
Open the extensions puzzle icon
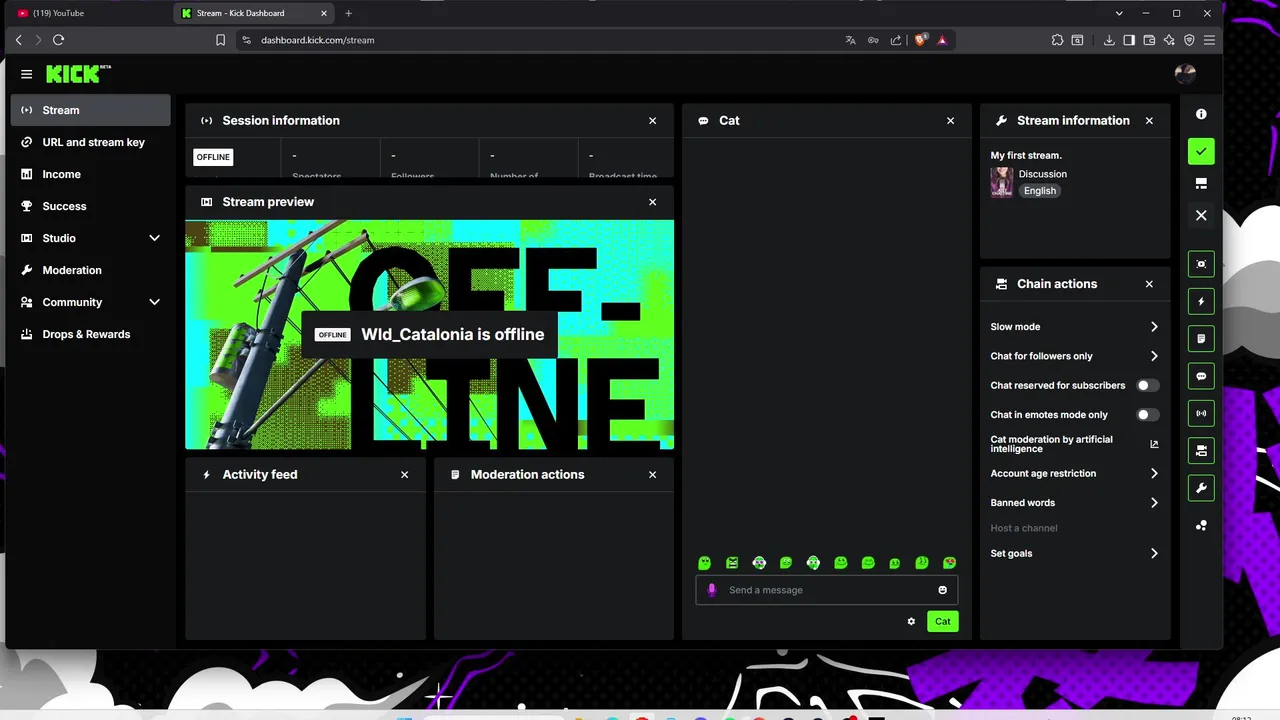pos(1057,40)
